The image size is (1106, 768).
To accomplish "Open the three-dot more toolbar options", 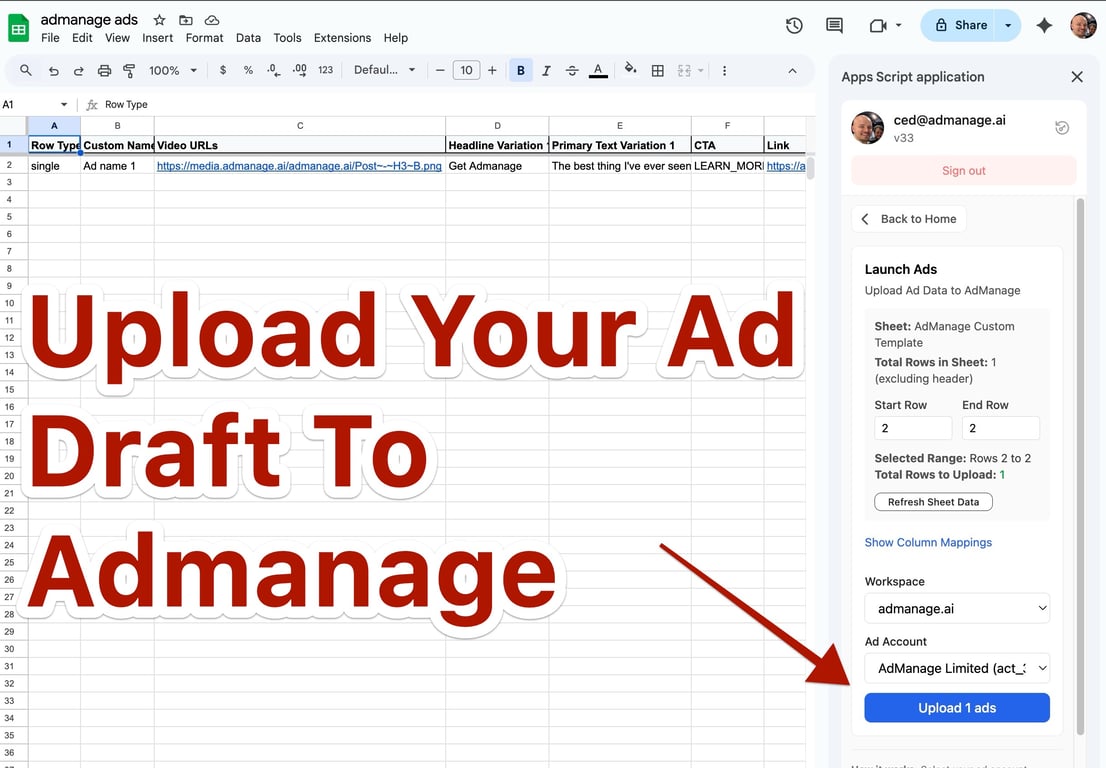I will [724, 71].
